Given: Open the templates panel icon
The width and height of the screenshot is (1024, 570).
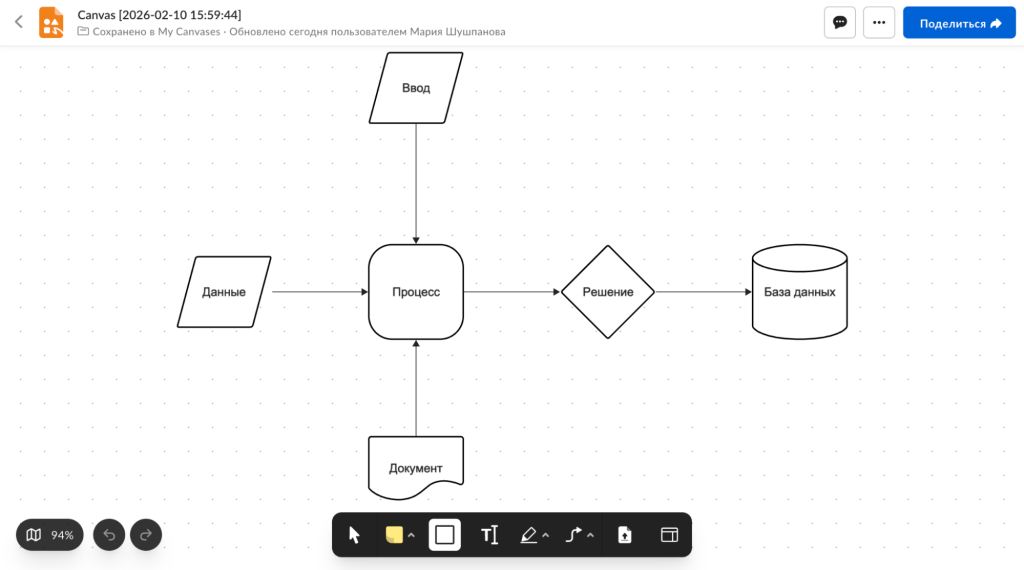Looking at the screenshot, I should pos(669,535).
